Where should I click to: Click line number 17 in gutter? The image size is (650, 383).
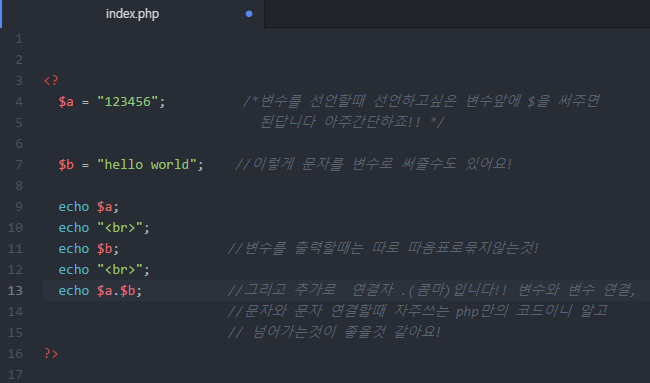pos(15,375)
